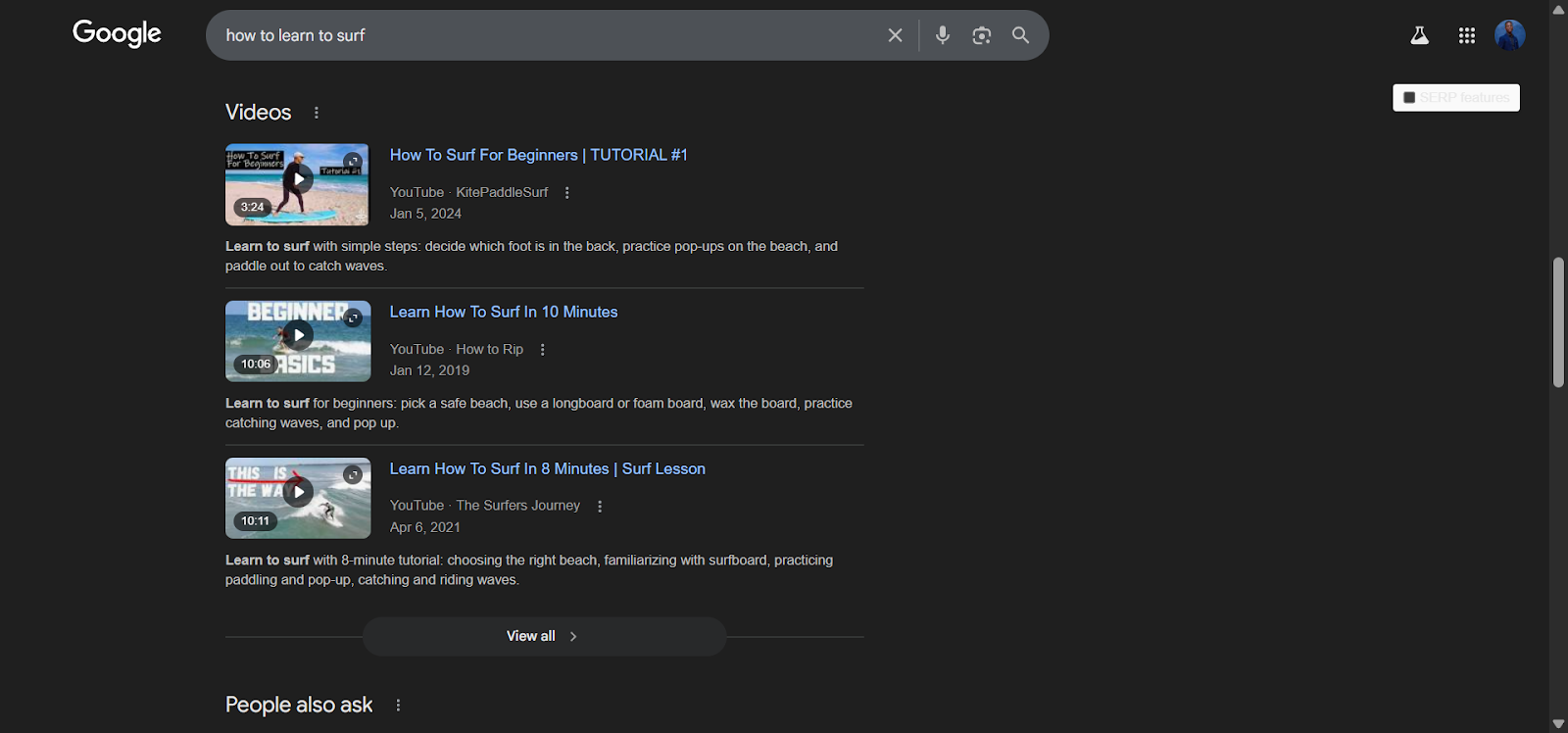Click the scrollbar up arrow
The width and height of the screenshot is (1568, 733).
click(x=1558, y=9)
